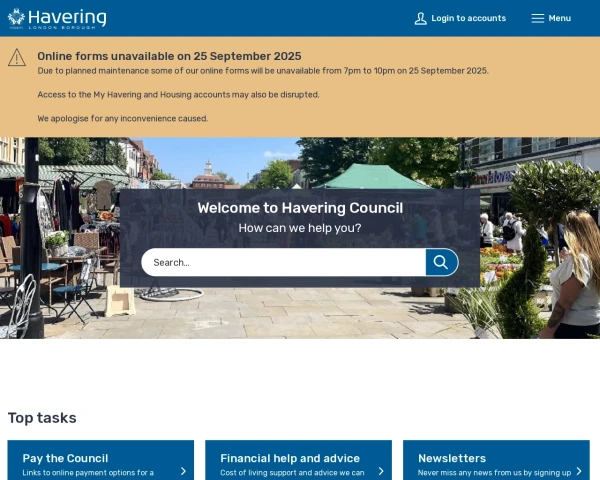
Task: Open the Newsletters heading link
Action: pyautogui.click(x=452, y=458)
